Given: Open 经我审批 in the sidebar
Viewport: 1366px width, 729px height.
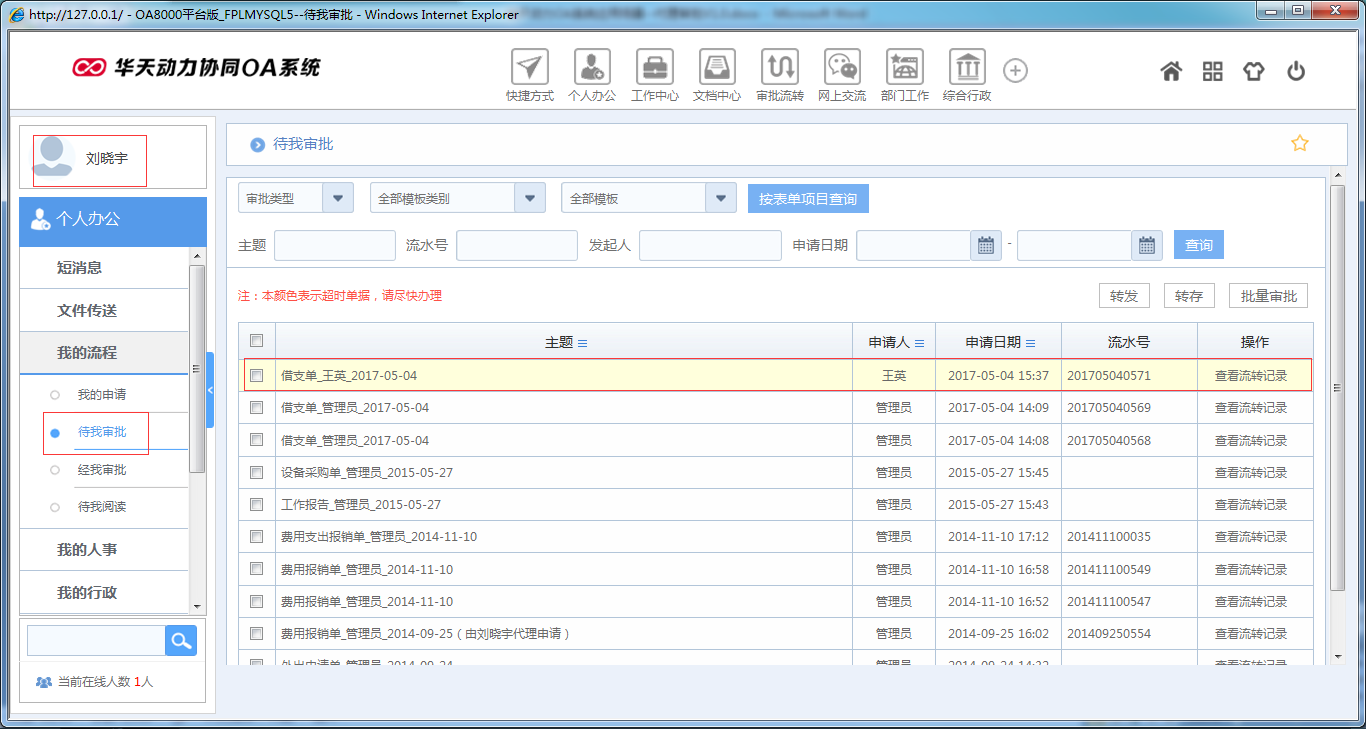Looking at the screenshot, I should pyautogui.click(x=102, y=470).
